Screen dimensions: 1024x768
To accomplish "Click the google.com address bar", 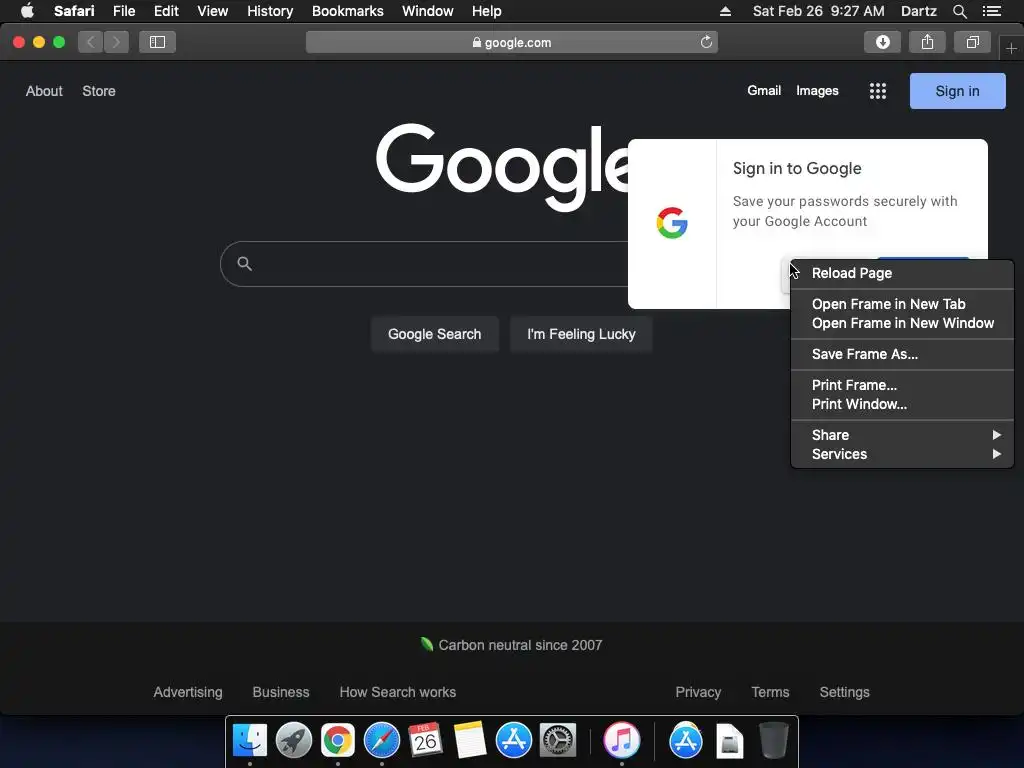I will tap(511, 42).
